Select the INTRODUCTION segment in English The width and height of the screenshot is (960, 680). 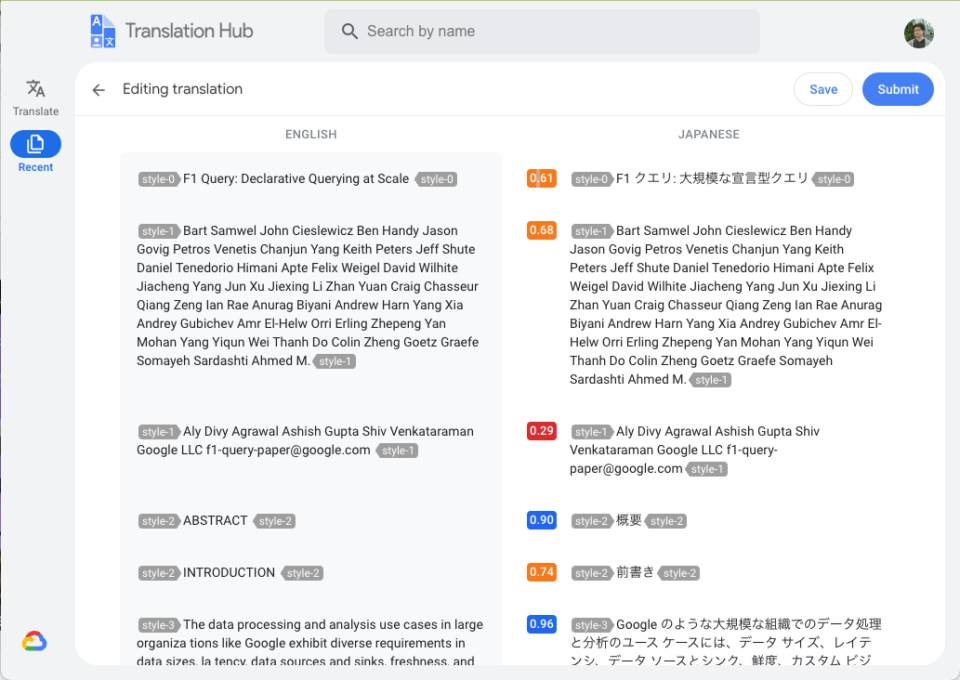click(230, 572)
